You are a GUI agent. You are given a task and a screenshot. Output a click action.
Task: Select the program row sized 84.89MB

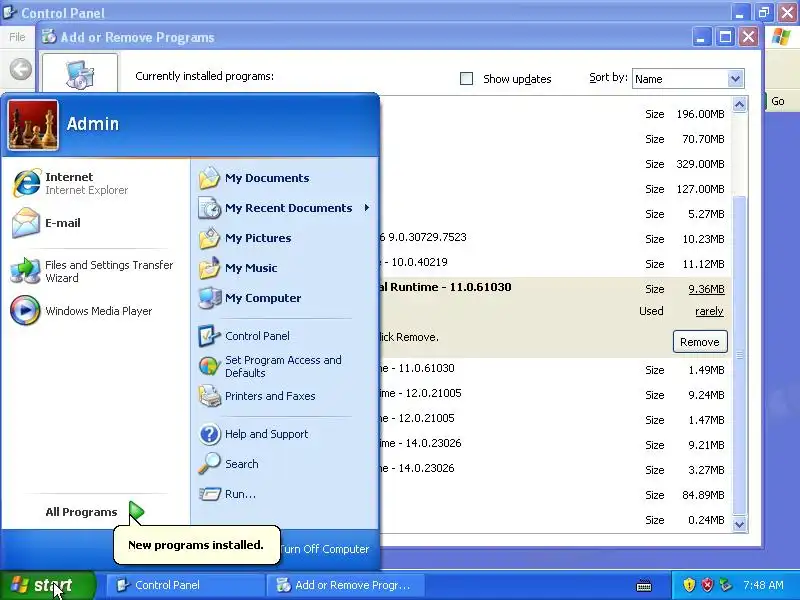(555, 495)
